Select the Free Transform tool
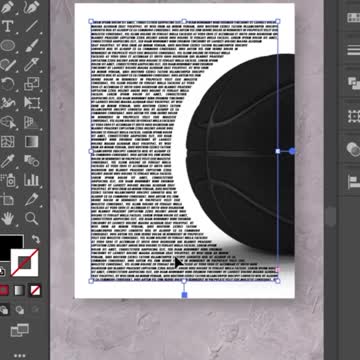The width and height of the screenshot is (360, 360). [32, 103]
